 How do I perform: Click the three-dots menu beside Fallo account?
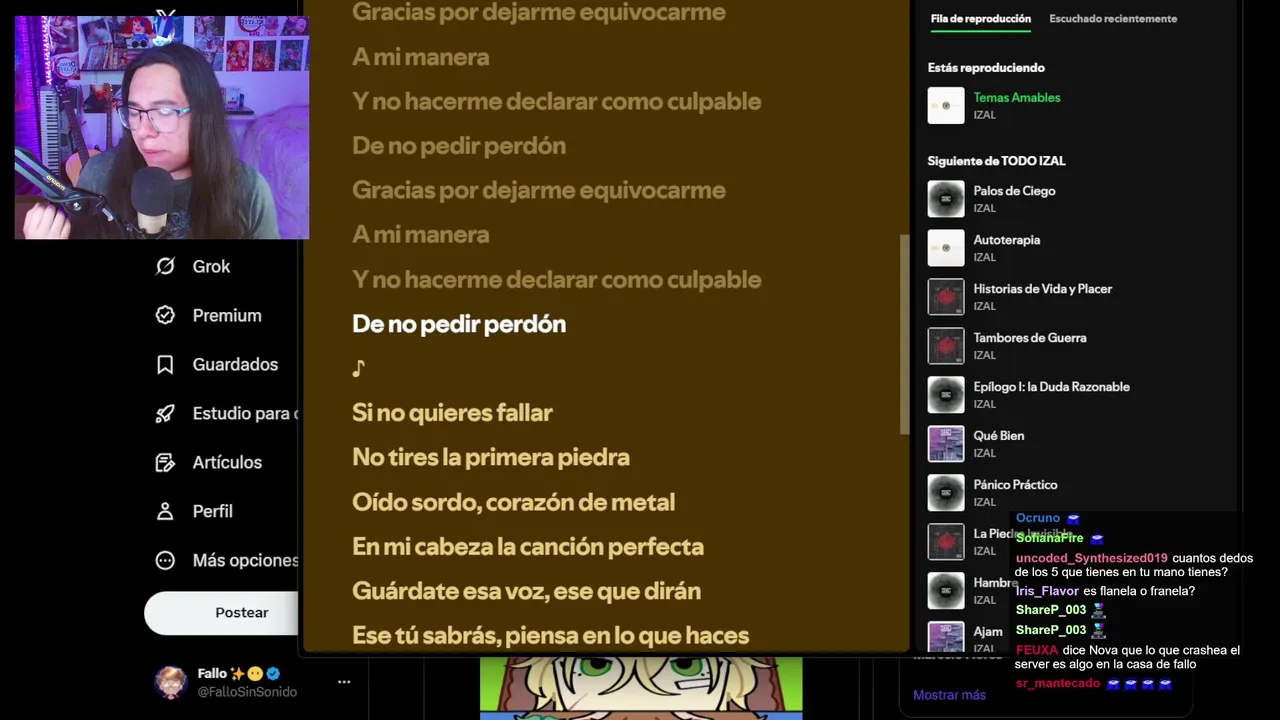coord(344,682)
